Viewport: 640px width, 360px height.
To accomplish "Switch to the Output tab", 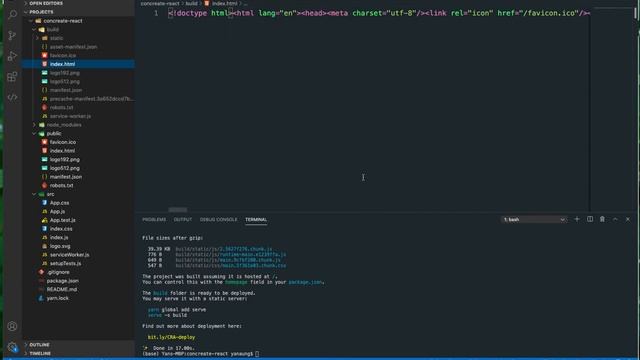I will point(182,220).
